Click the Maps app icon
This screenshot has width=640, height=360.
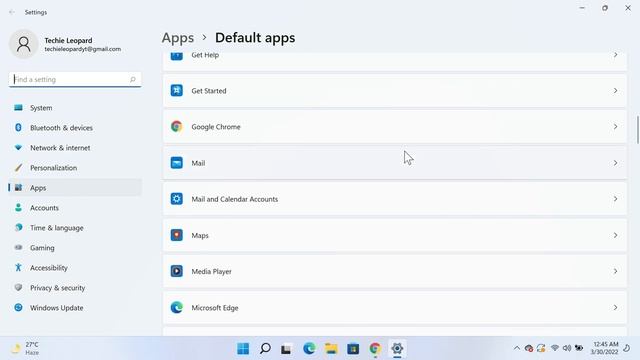pos(176,235)
